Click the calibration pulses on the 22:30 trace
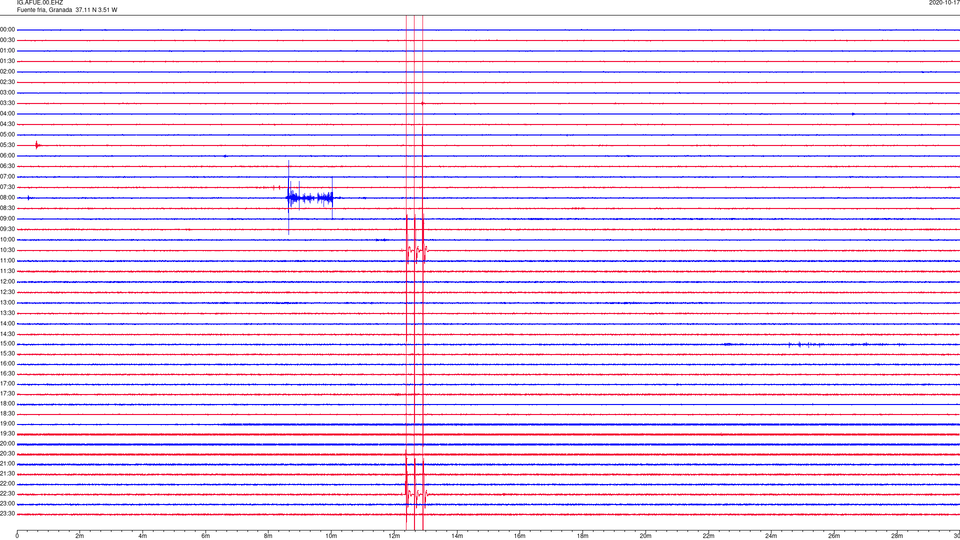The height and width of the screenshot is (540, 960). (x=416, y=493)
